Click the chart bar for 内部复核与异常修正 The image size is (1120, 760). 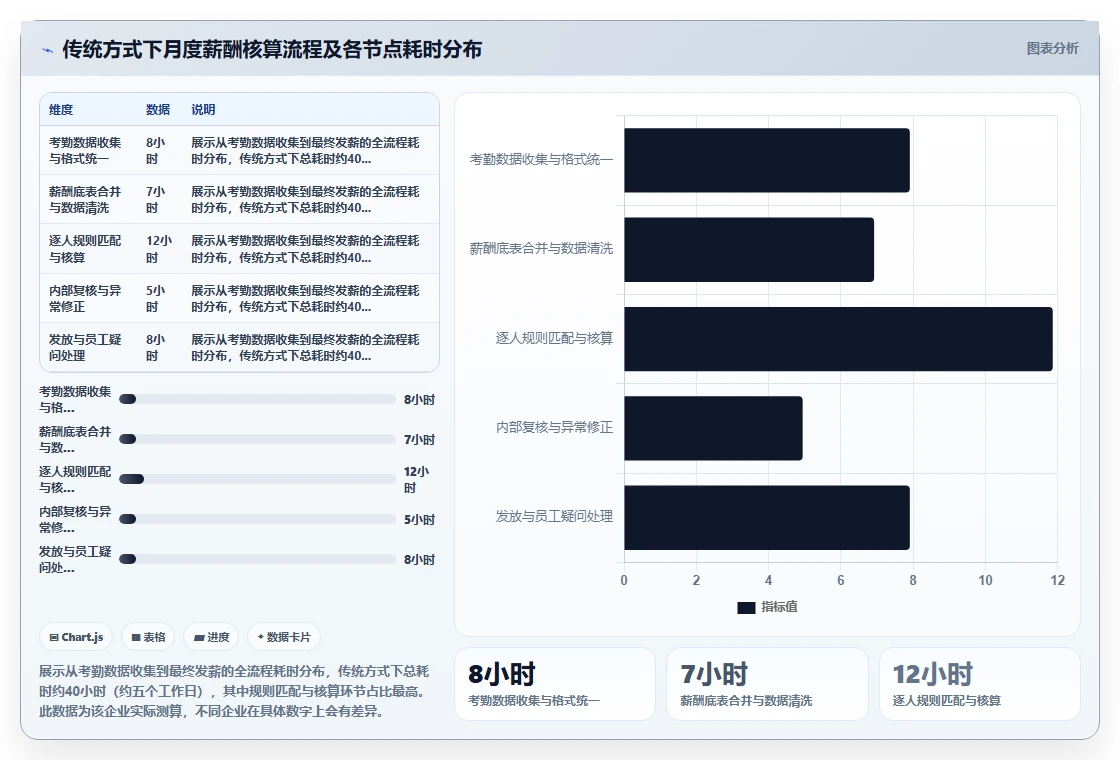pos(713,428)
